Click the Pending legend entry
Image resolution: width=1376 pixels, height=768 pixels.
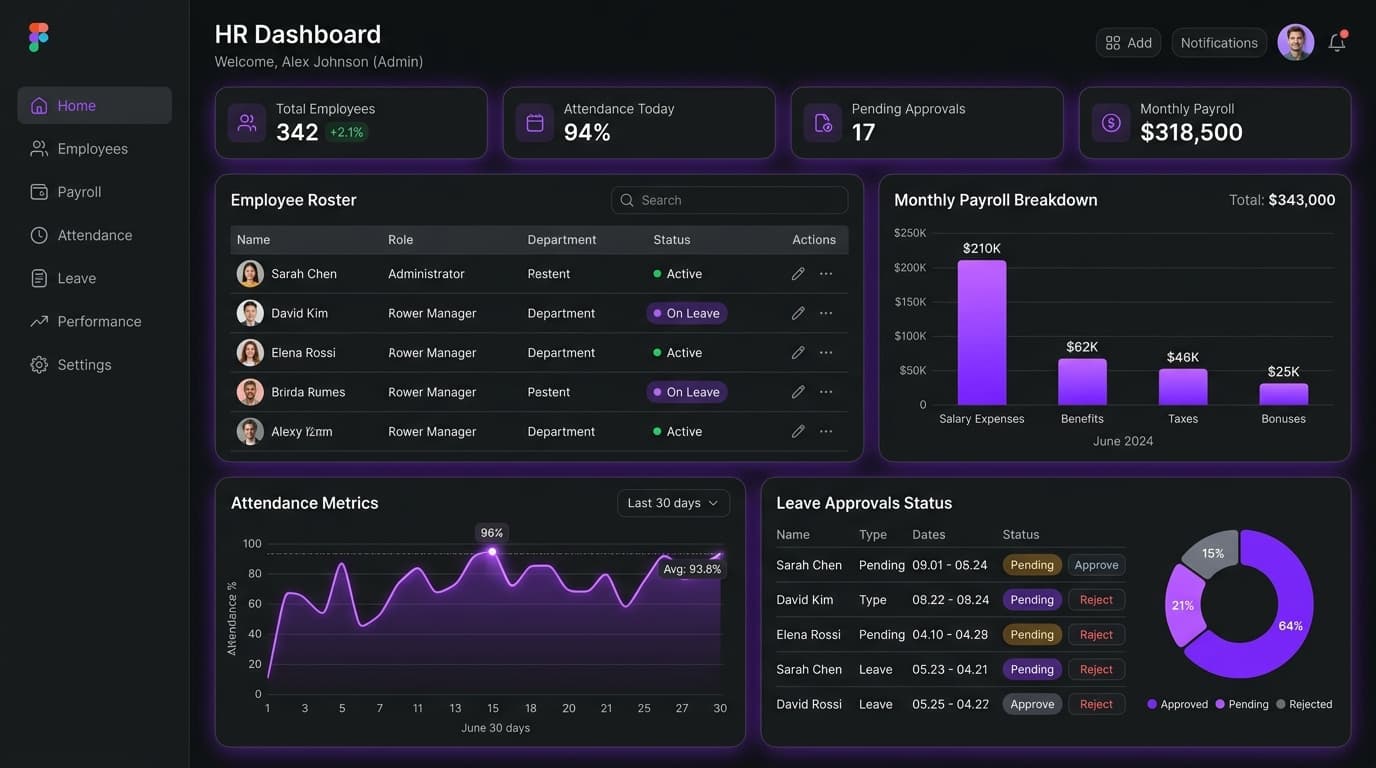point(1242,704)
